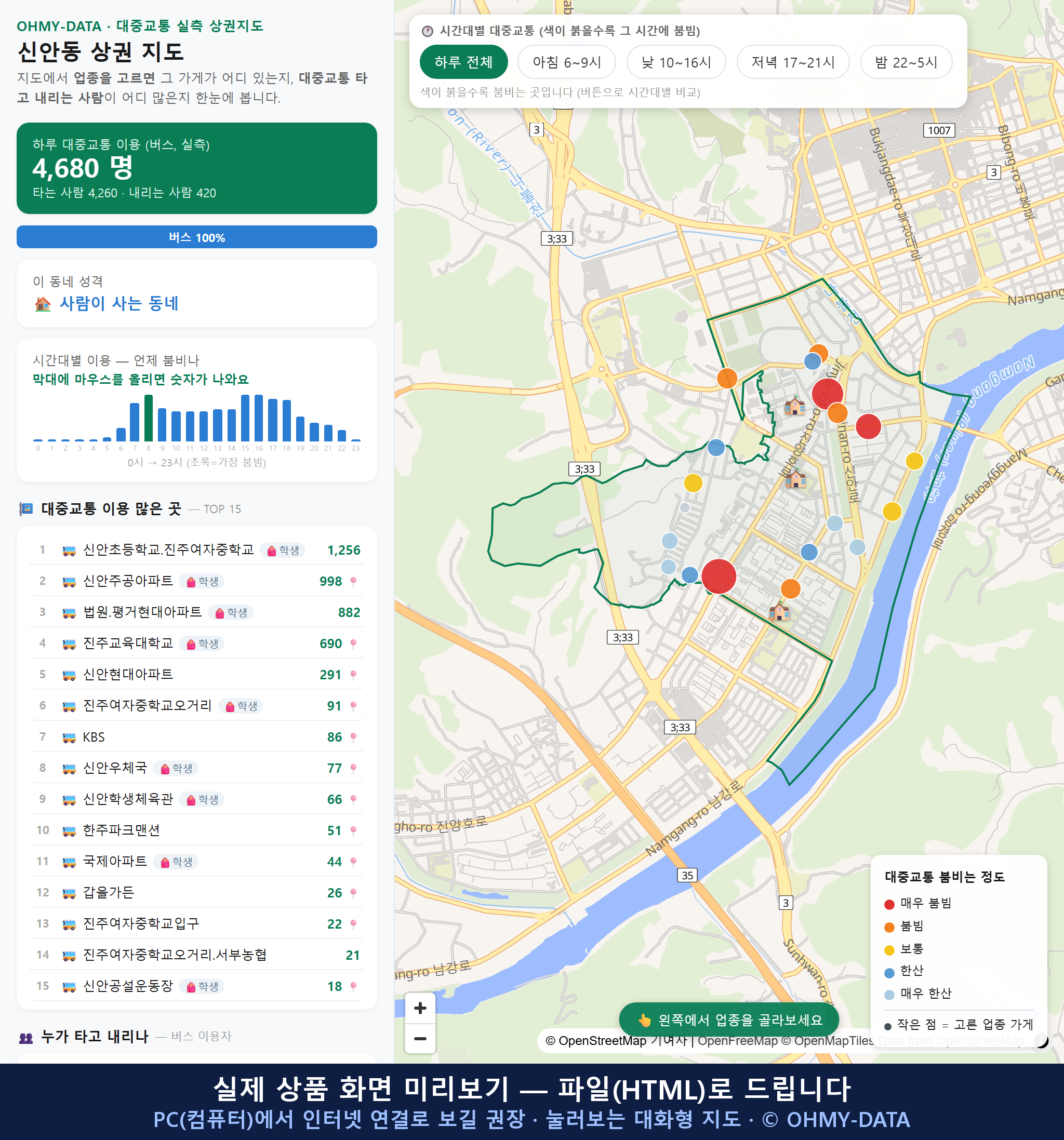Click the hour 15 bar in chart
Screen dimensions: 1064x1140
coord(245,418)
